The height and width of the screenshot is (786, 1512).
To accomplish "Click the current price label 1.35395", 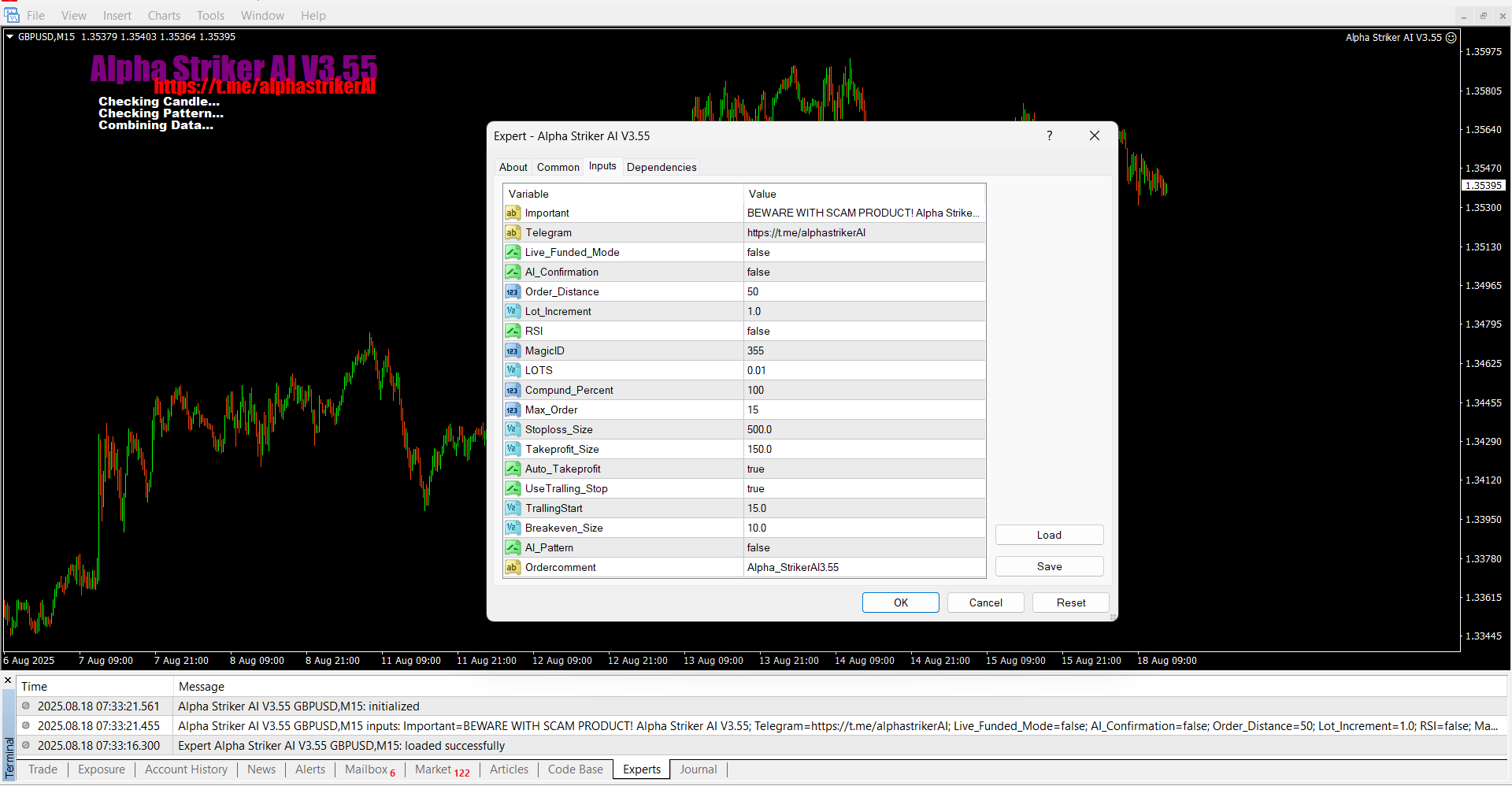I will (x=1484, y=186).
